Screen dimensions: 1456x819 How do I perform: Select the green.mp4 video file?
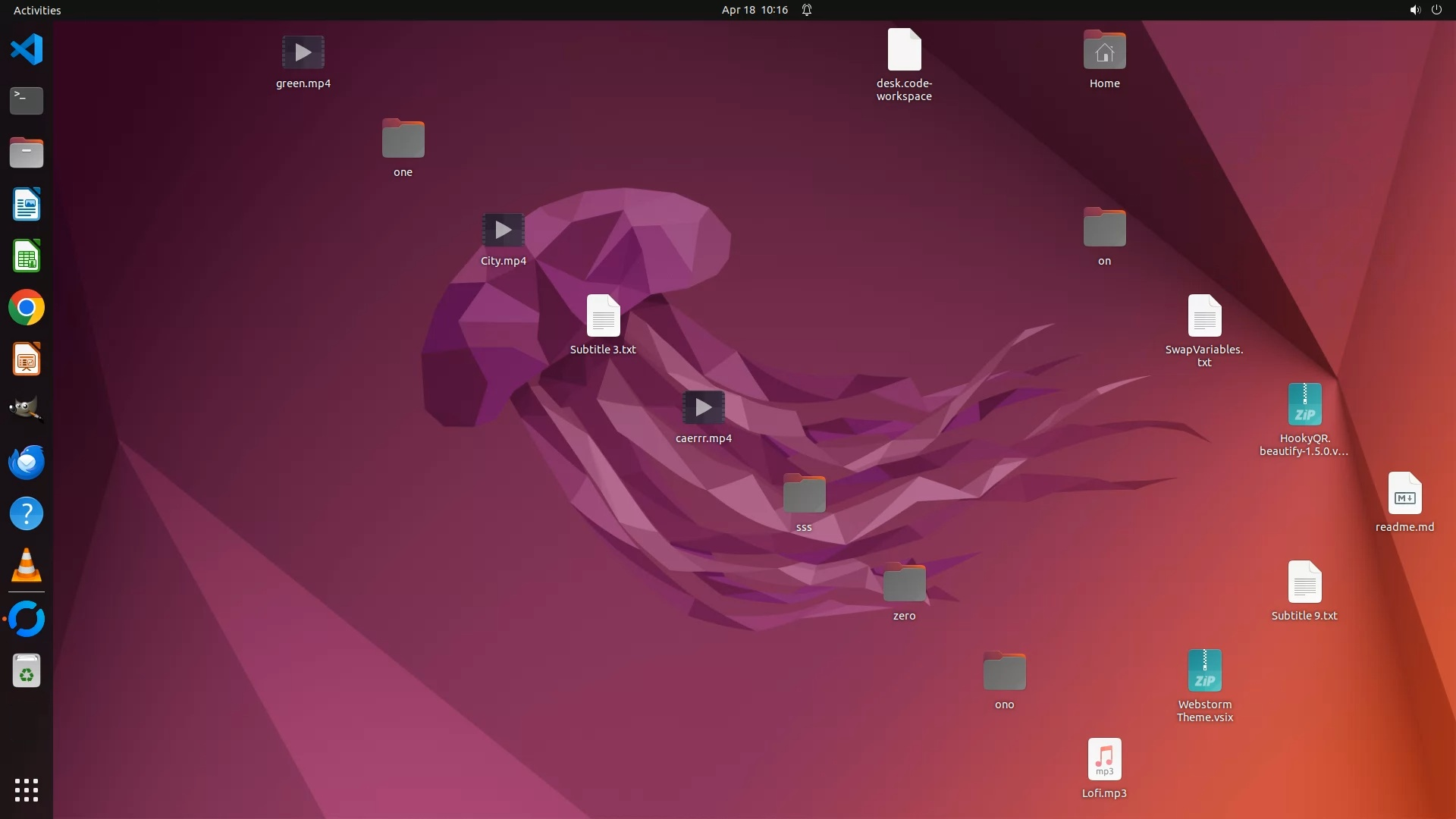pyautogui.click(x=303, y=53)
